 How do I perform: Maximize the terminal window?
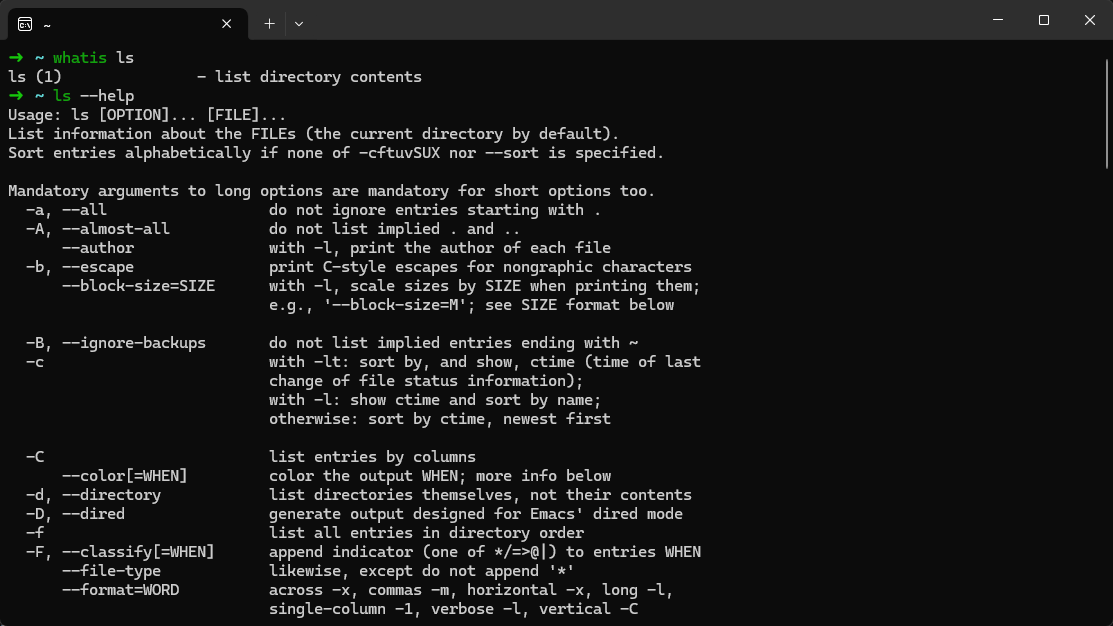pos(1043,20)
